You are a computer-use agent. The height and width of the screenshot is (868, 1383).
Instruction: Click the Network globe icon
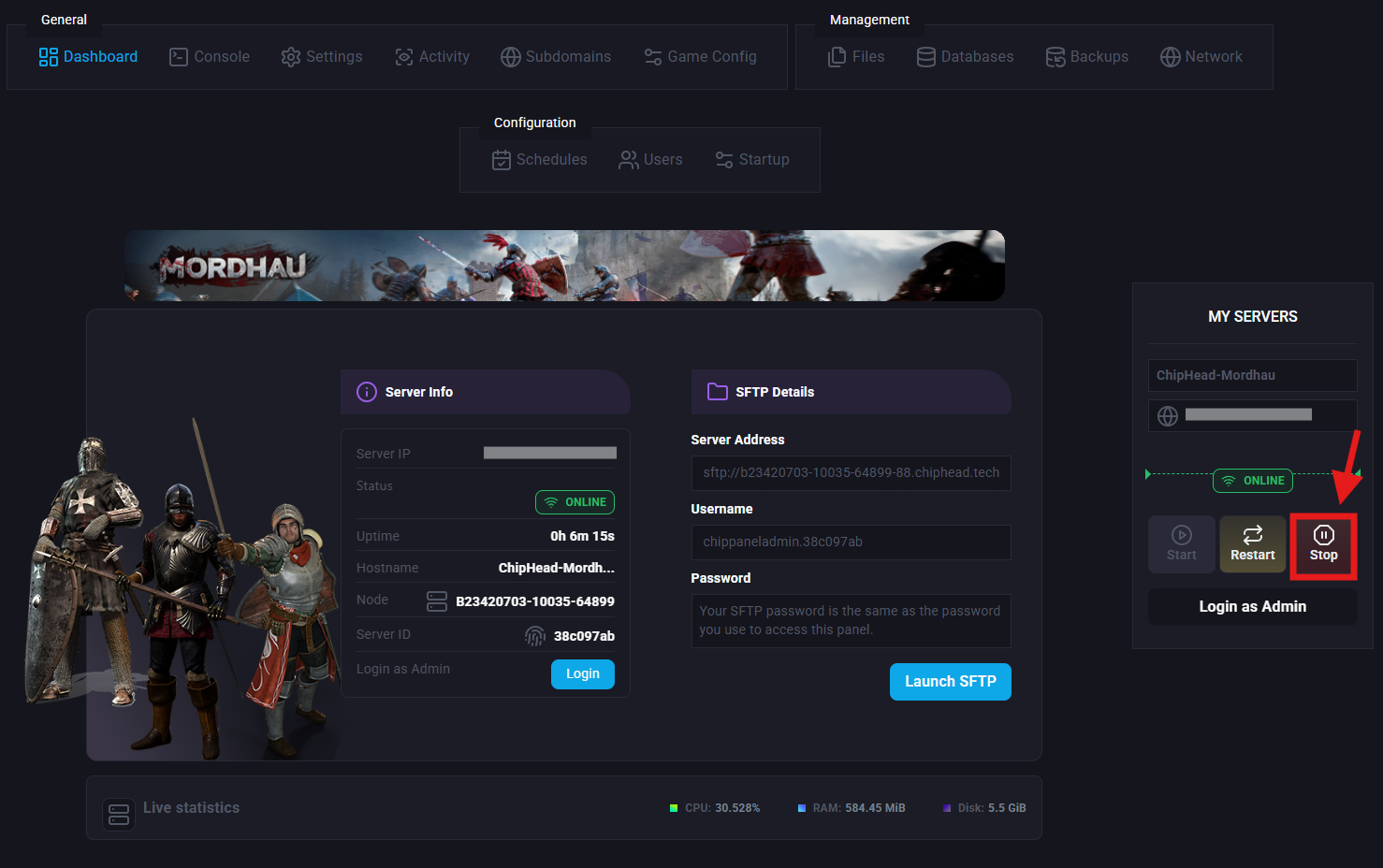pos(1171,57)
